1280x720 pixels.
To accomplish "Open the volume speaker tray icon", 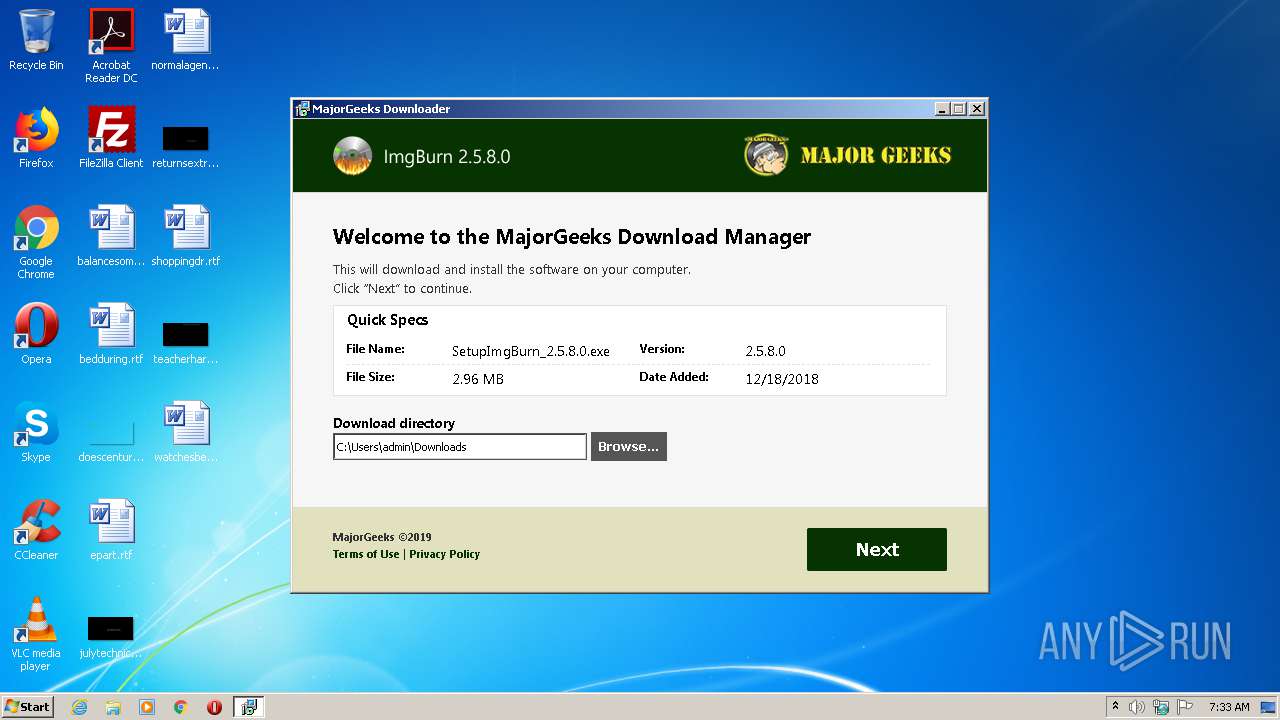I will [1137, 707].
